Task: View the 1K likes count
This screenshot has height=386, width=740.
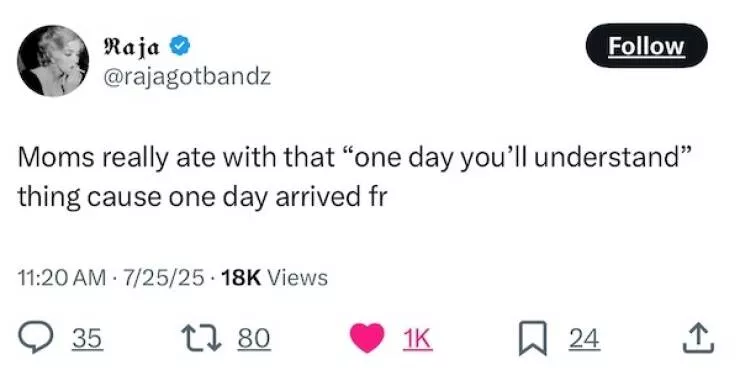Action: pyautogui.click(x=417, y=338)
